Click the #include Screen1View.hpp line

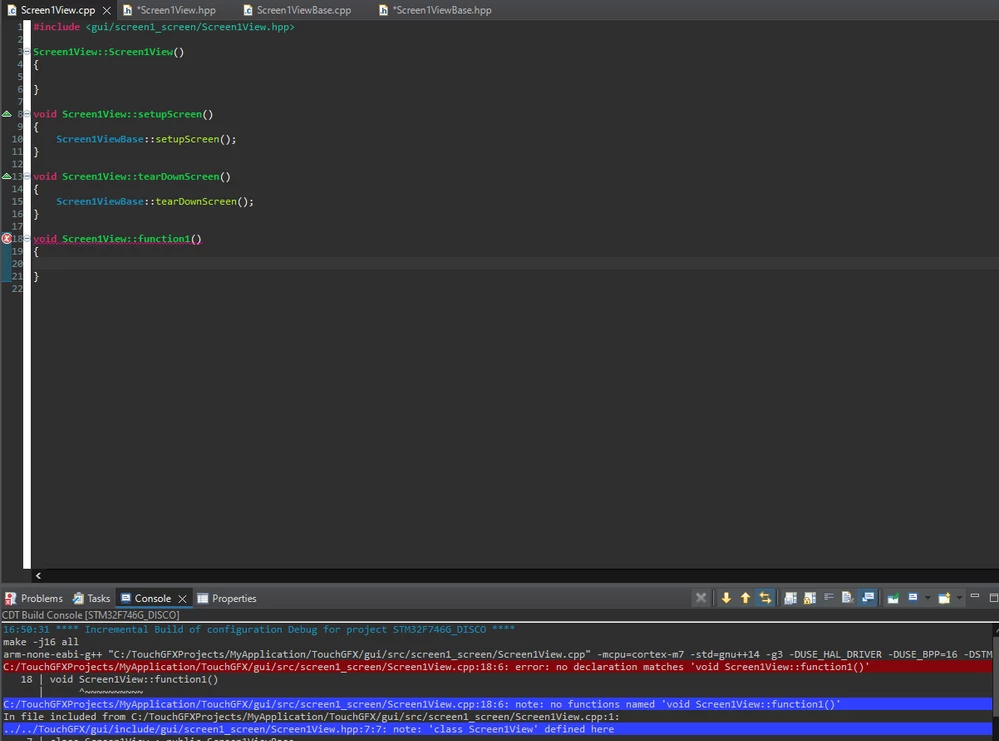coord(164,27)
